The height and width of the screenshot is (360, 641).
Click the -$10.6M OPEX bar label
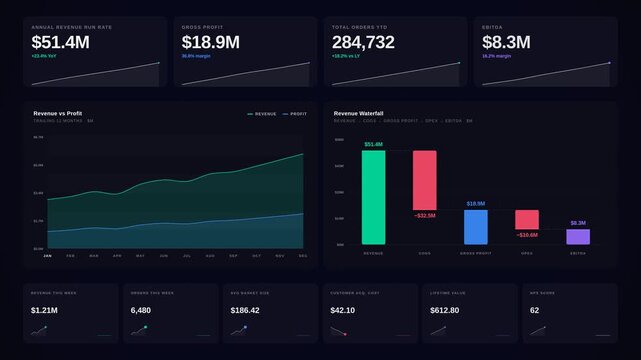coord(527,235)
